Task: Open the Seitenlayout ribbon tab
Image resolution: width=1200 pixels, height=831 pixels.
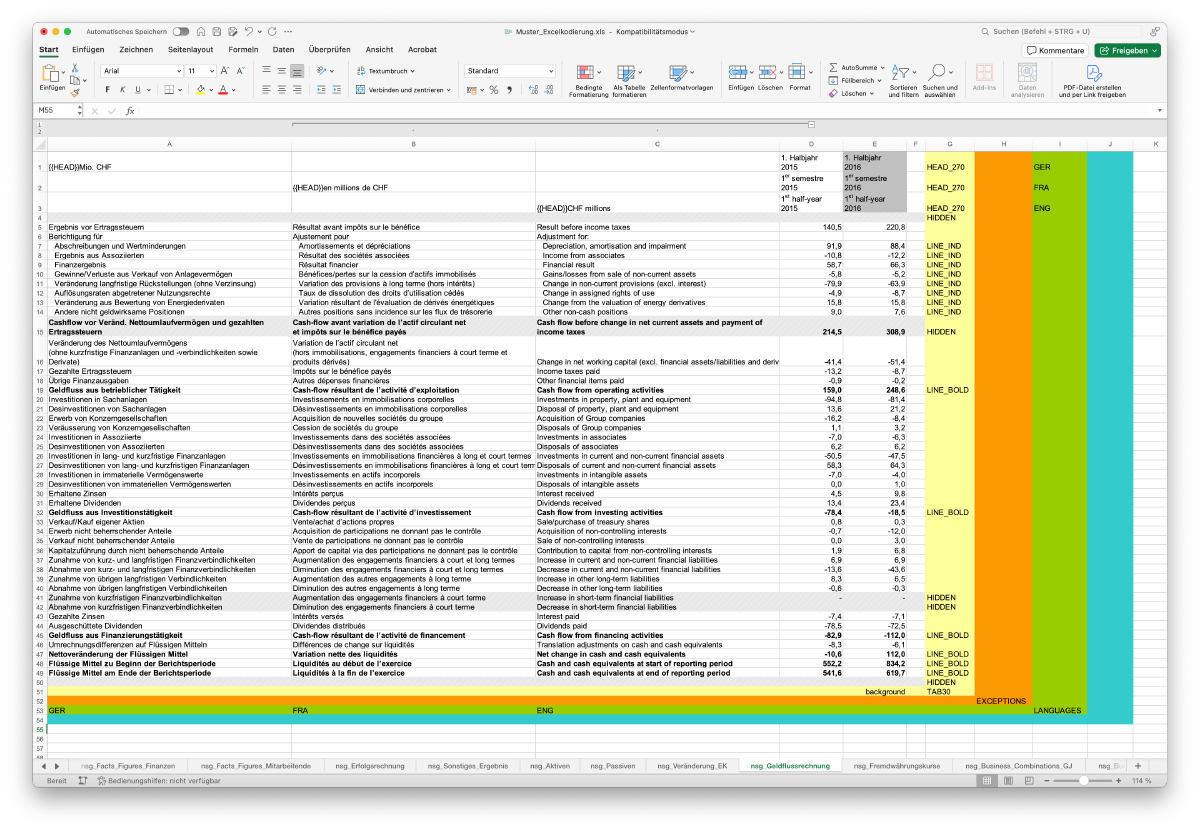Action: (x=190, y=49)
